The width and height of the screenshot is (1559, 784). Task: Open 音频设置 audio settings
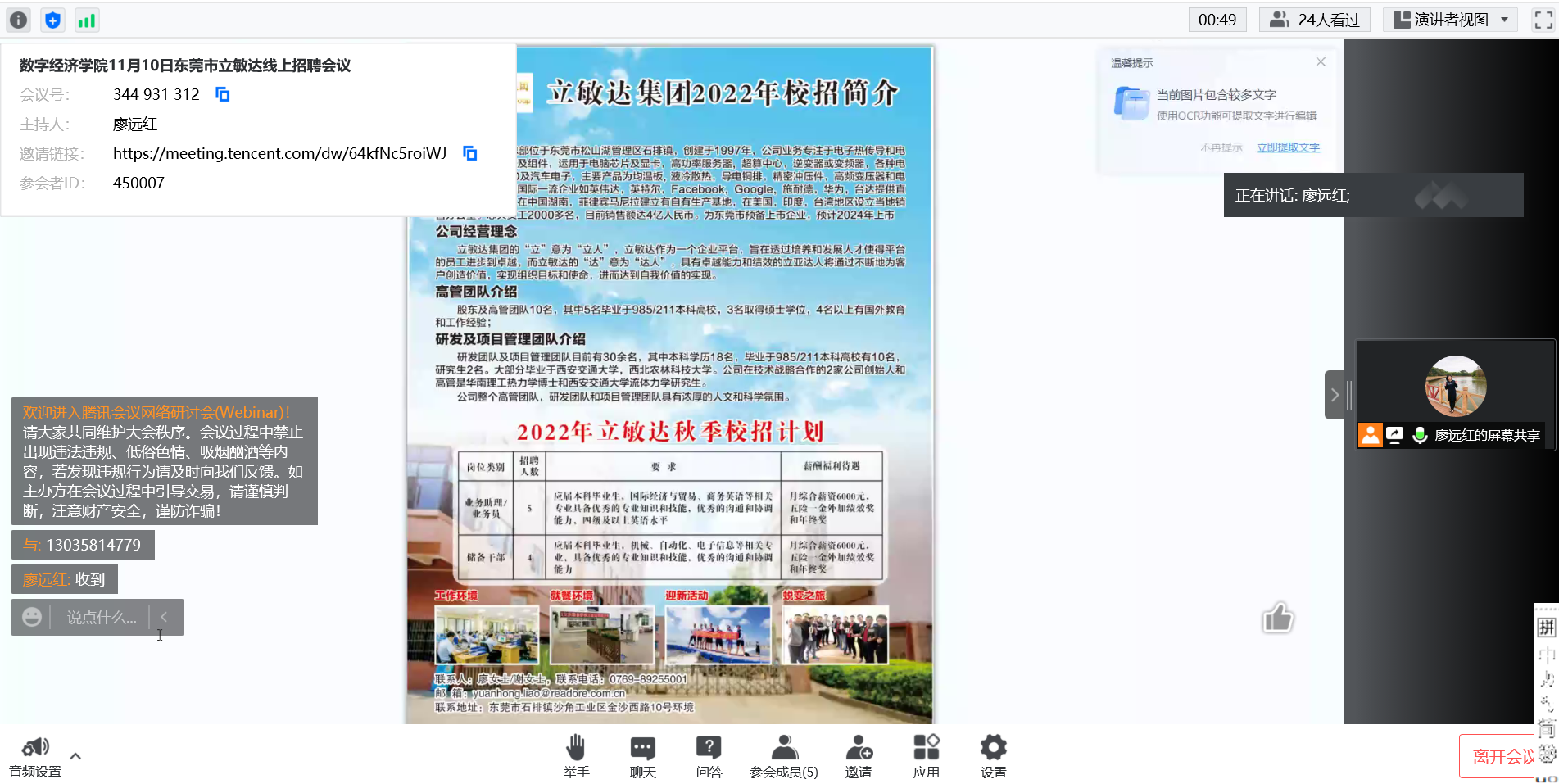(35, 756)
